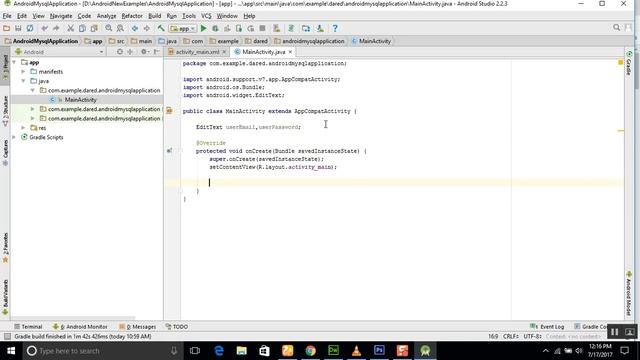Click the Synchronize toolbar icon

click(30, 29)
